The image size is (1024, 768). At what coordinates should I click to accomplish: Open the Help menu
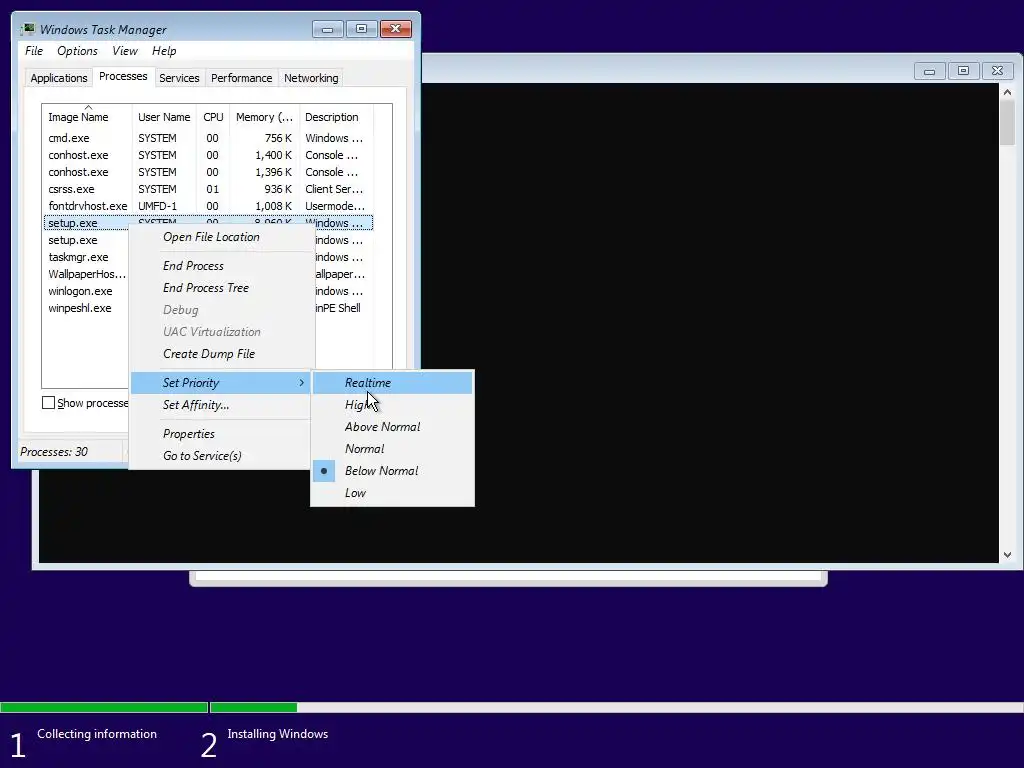point(164,51)
